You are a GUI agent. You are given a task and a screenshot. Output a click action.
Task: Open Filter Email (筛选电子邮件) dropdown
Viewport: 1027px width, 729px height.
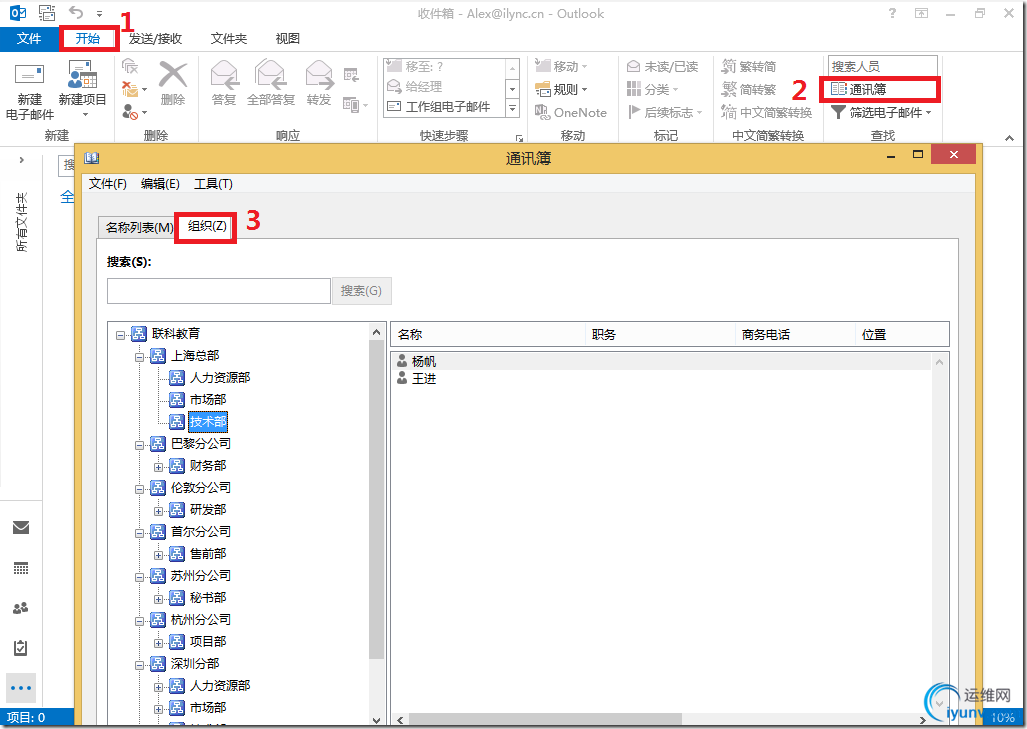click(881, 113)
